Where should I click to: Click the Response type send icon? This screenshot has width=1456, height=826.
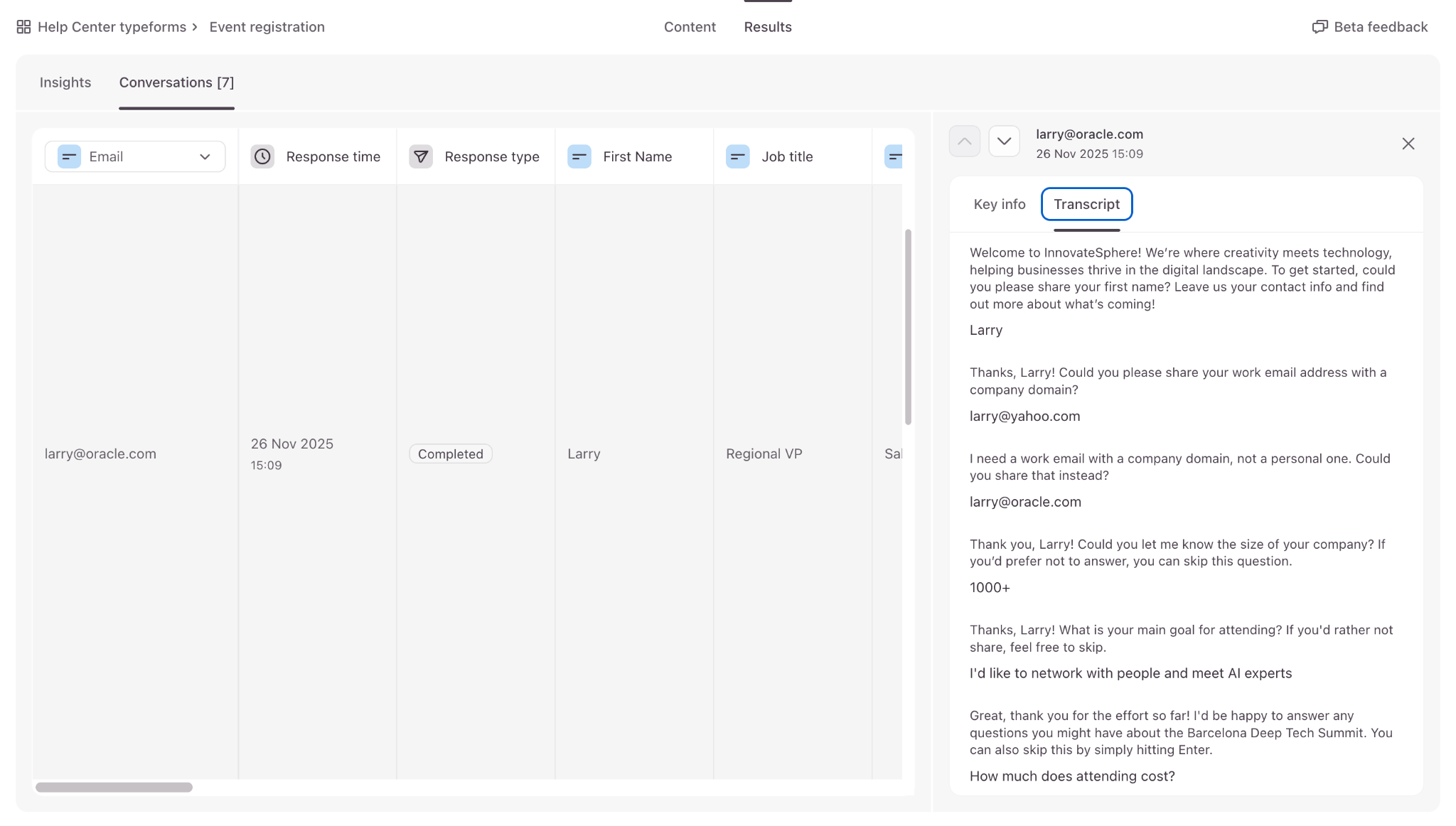421,156
